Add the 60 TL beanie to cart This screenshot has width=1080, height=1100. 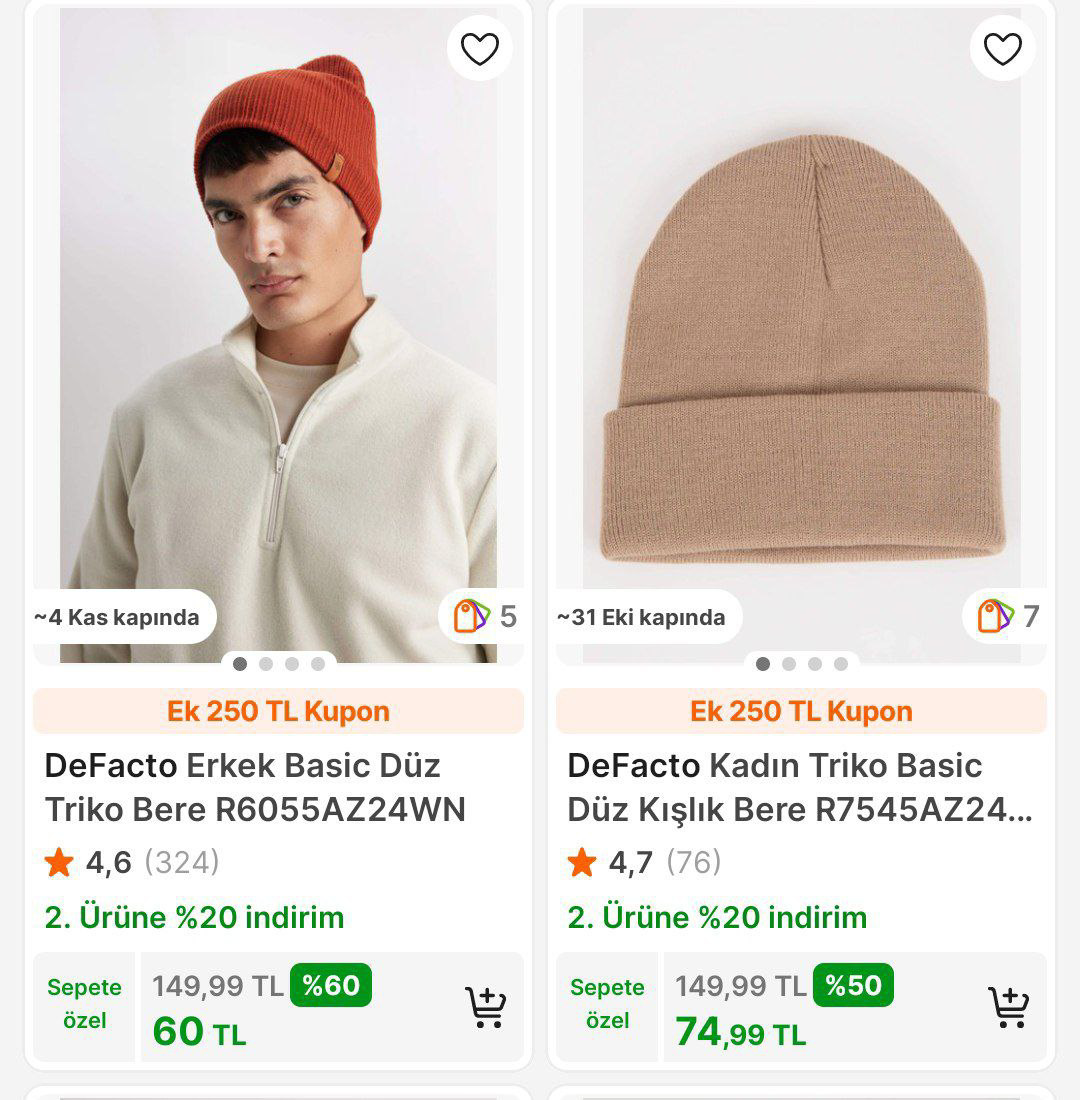click(x=485, y=1007)
